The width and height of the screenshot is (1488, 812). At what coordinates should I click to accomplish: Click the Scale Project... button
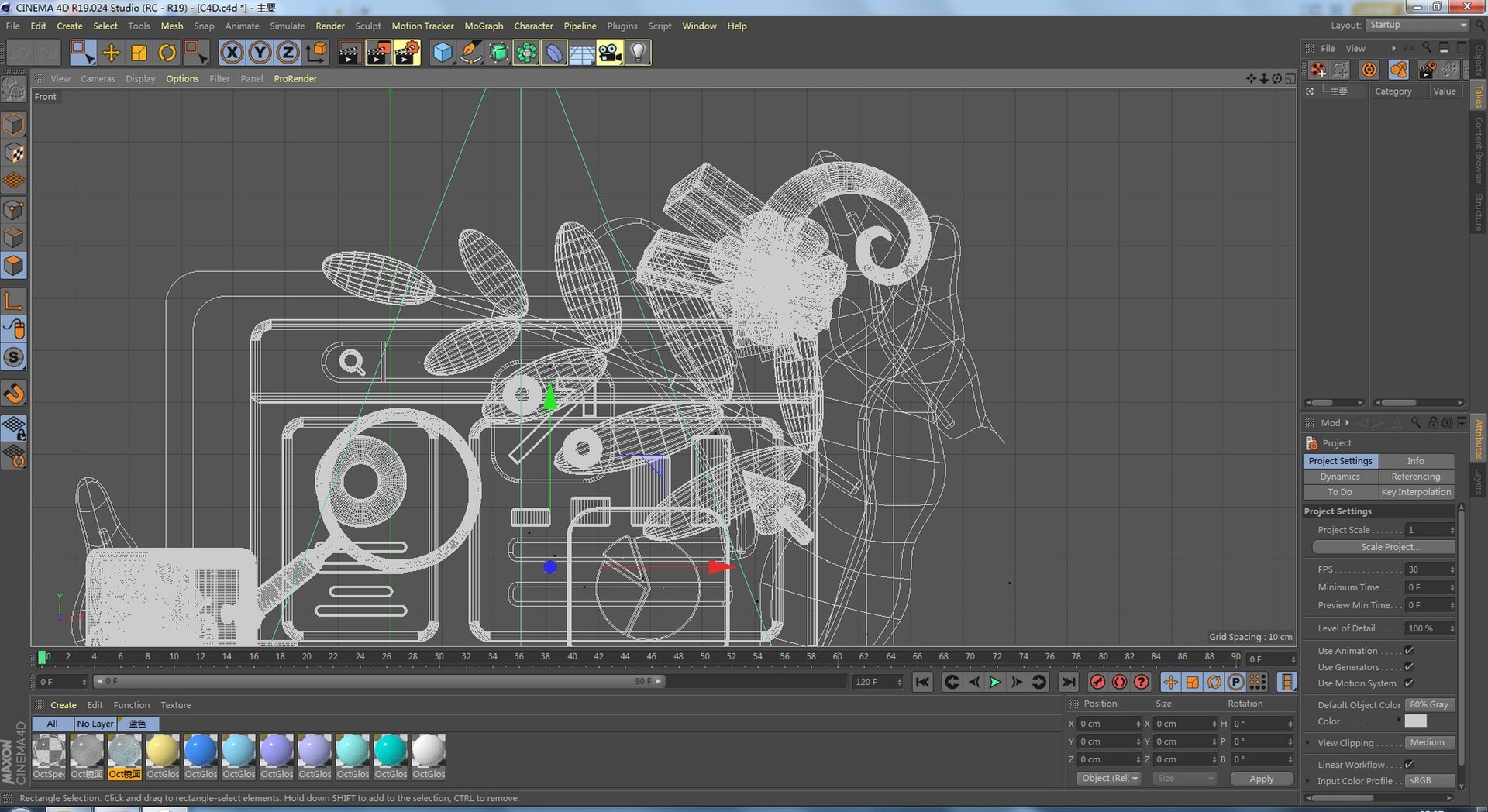click(x=1383, y=547)
